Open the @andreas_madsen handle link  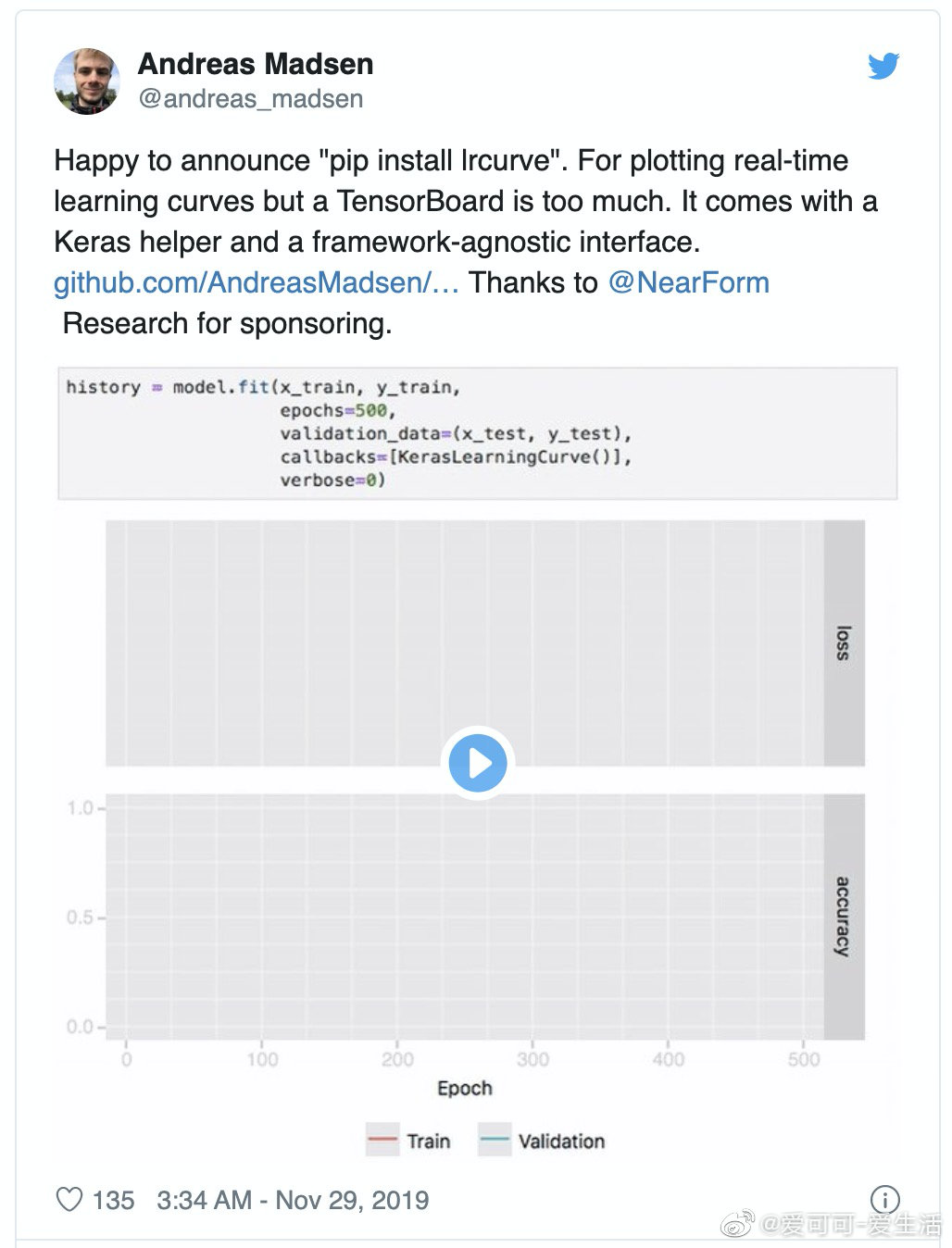click(x=250, y=99)
